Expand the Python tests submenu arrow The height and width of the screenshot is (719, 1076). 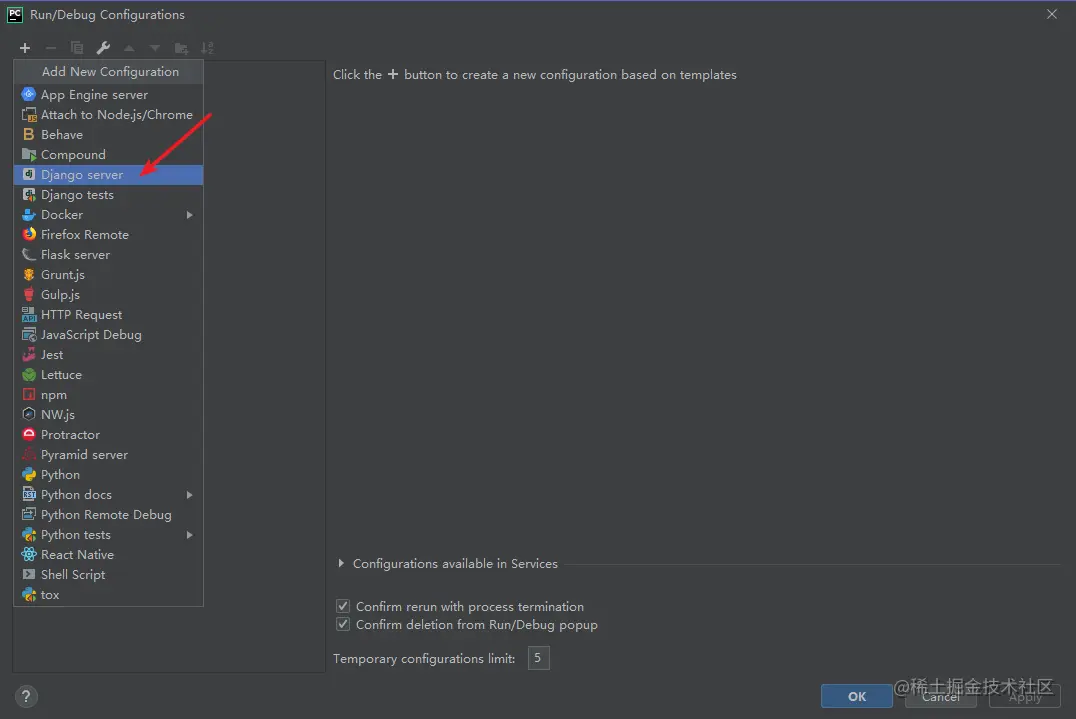(x=189, y=534)
